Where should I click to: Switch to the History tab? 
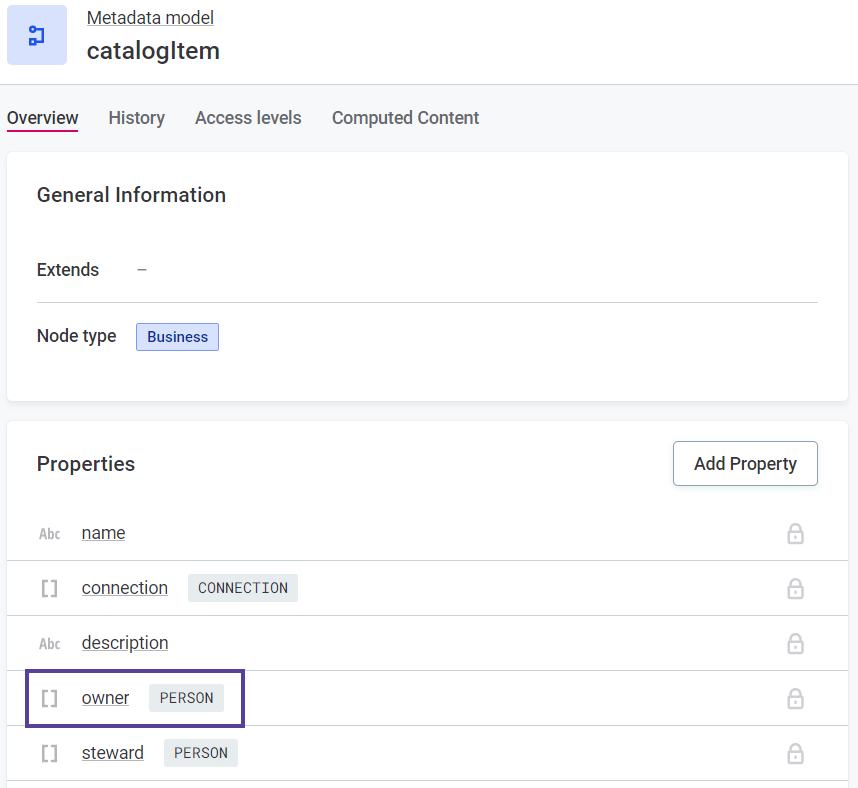point(136,118)
